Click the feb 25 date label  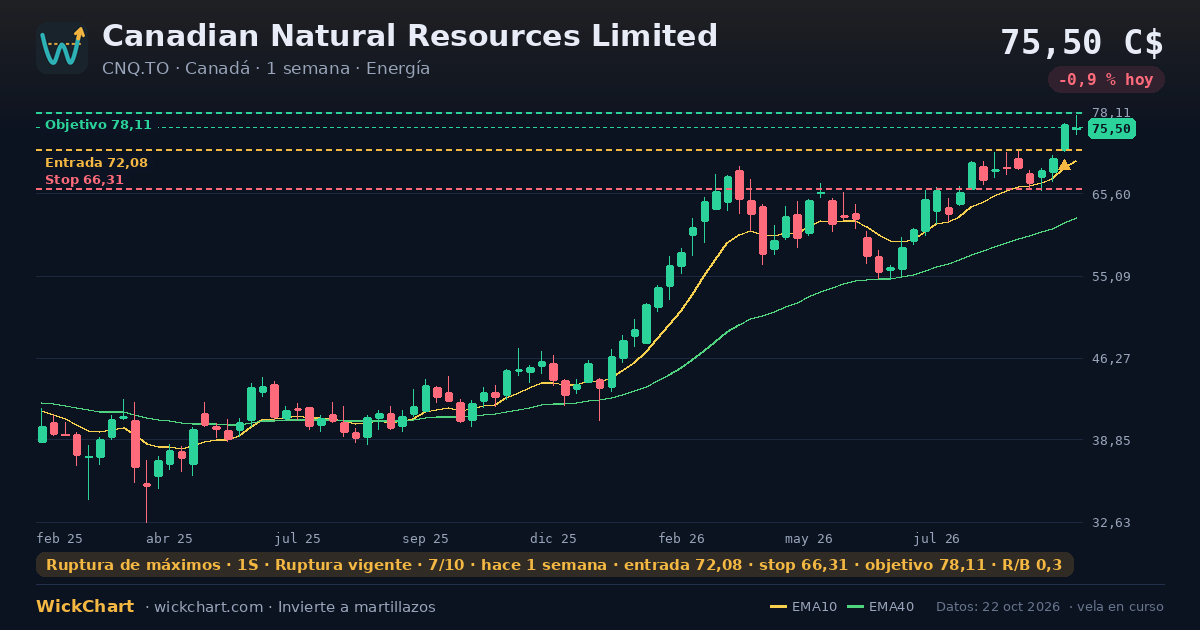pos(60,538)
